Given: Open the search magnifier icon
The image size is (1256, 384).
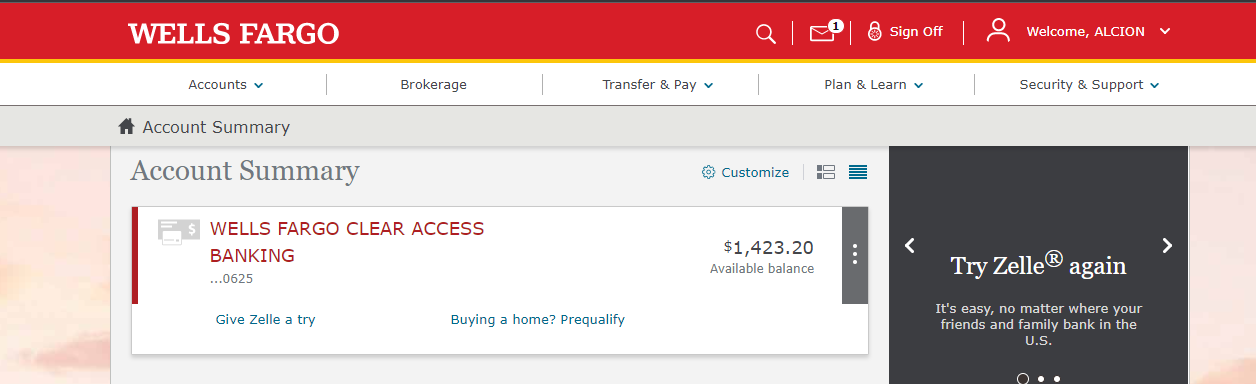Looking at the screenshot, I should coord(765,34).
